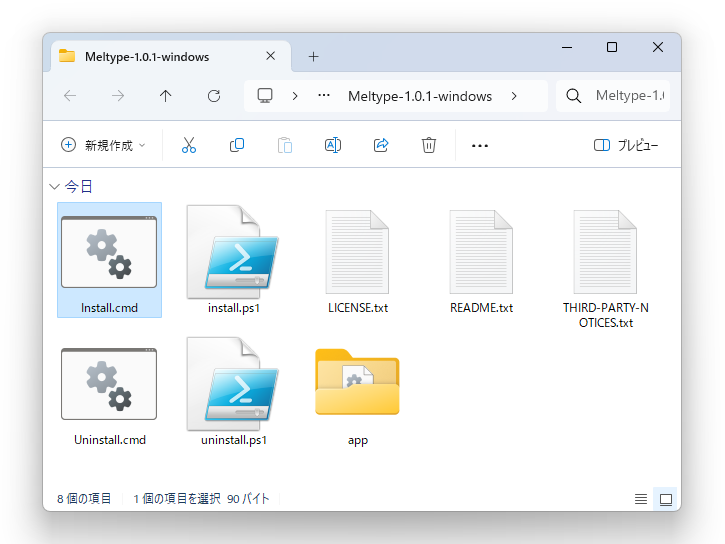The image size is (725, 544).
Task: Collapse the 今日 group
Action: [x=55, y=187]
